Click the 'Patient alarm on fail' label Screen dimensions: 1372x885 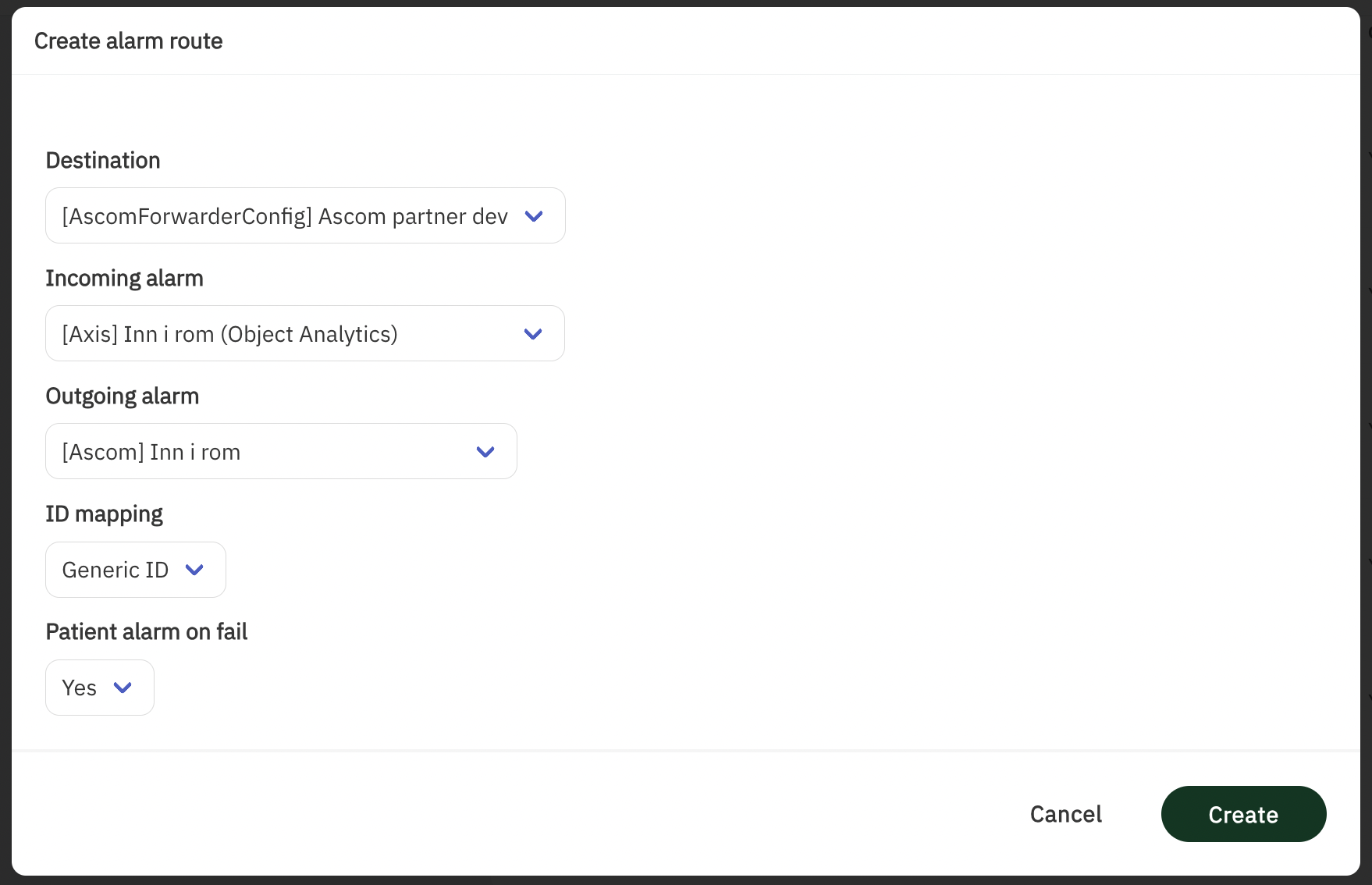(147, 631)
